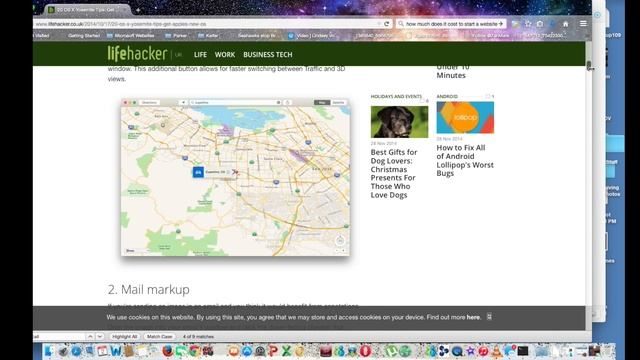Launch Google Chrome from the Dock
Viewport: 640px width, 360px height.
tap(194, 351)
